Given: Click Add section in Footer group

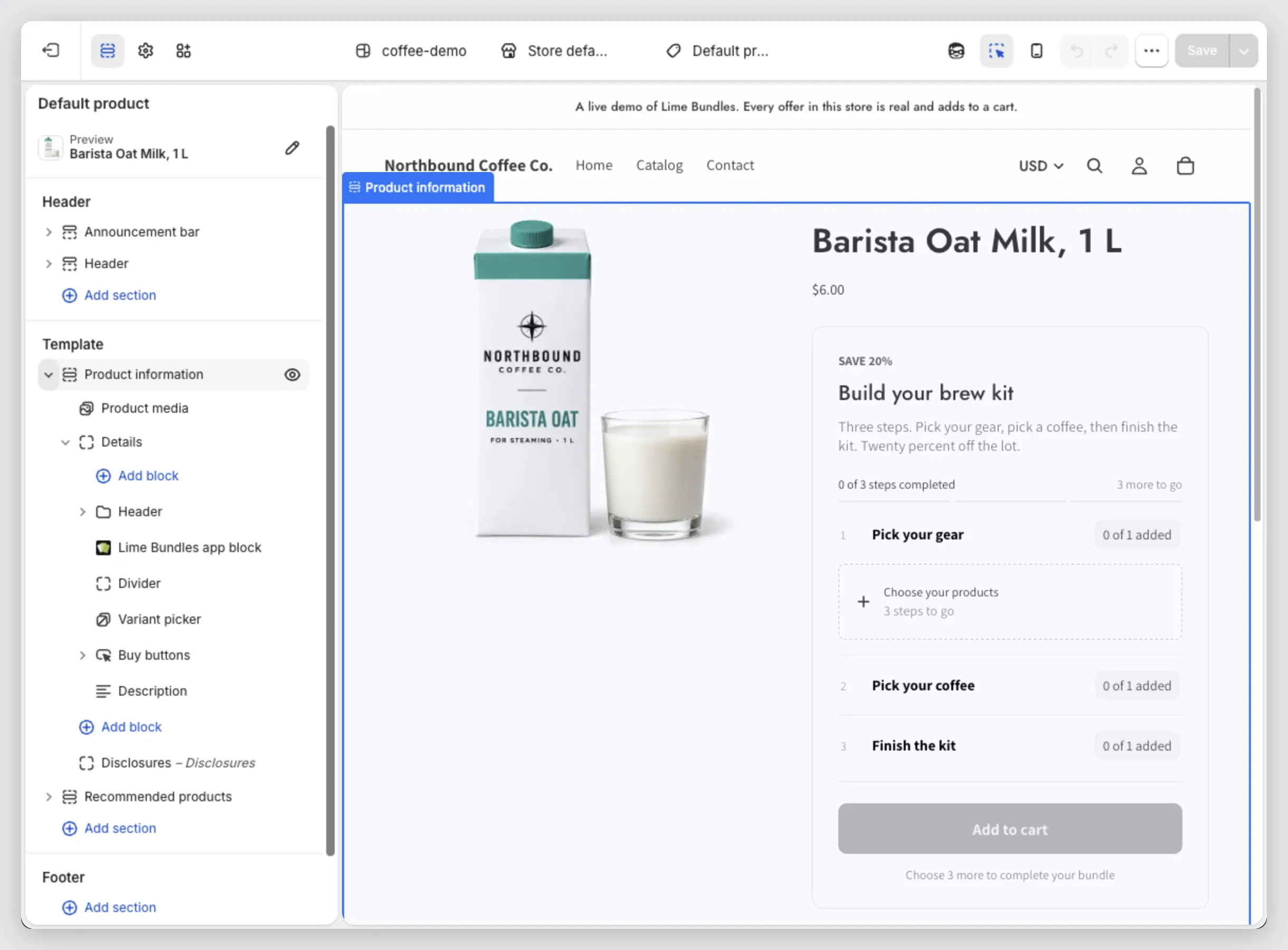Looking at the screenshot, I should click(x=109, y=907).
